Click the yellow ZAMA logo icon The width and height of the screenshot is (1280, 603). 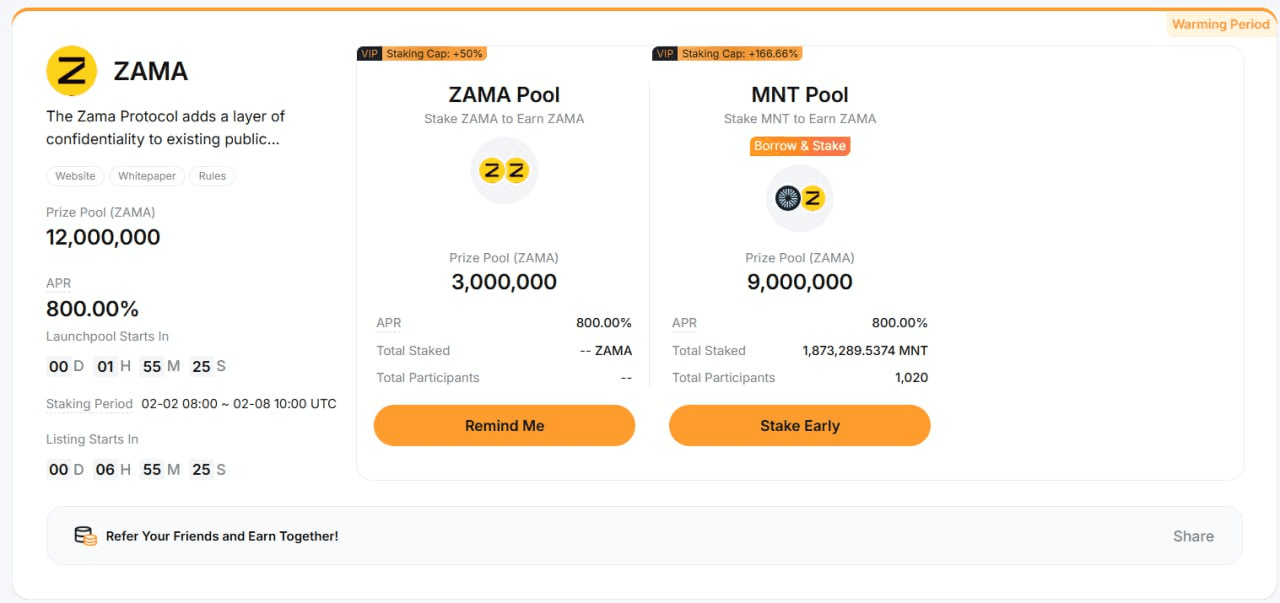click(x=72, y=71)
